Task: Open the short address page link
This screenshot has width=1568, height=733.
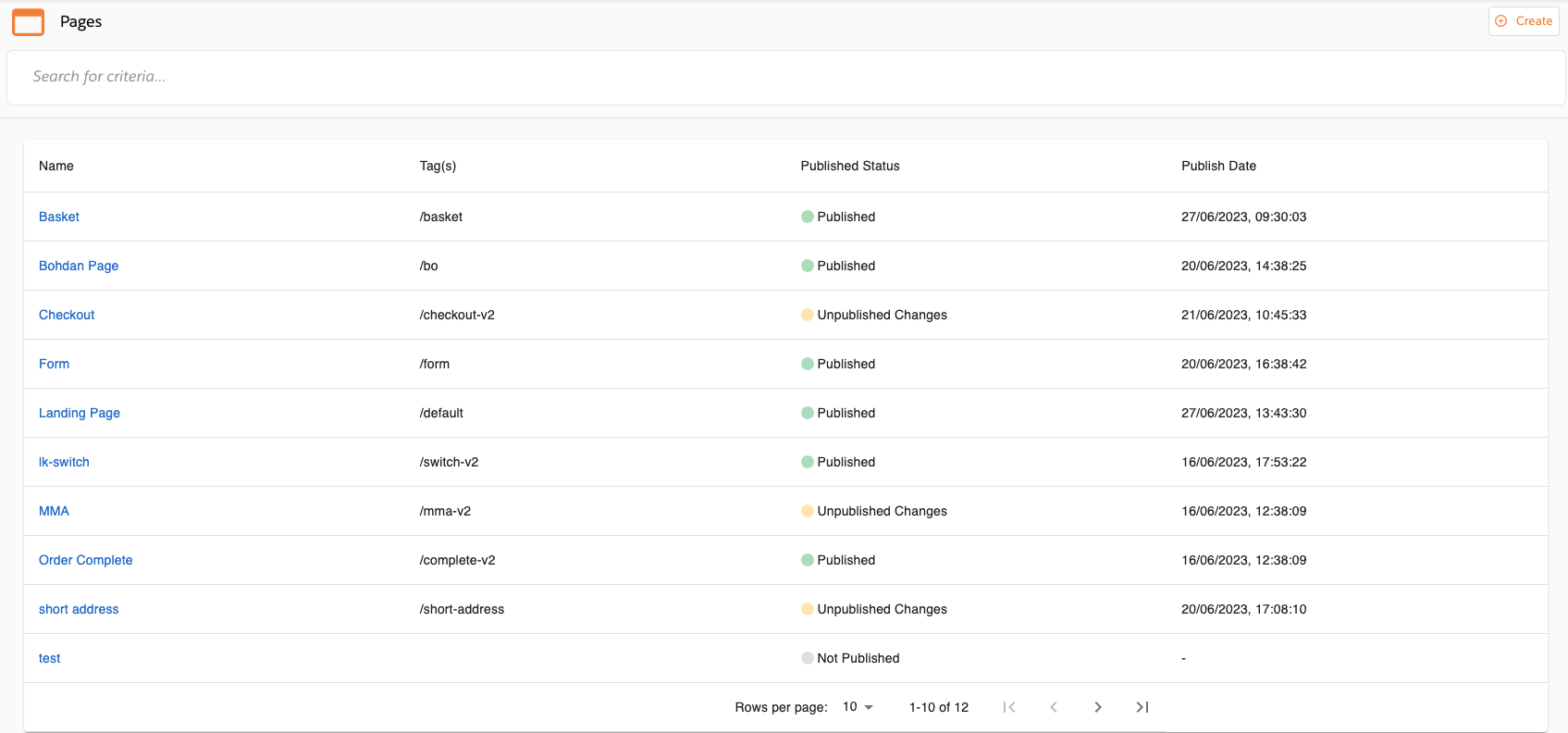Action: [x=79, y=609]
